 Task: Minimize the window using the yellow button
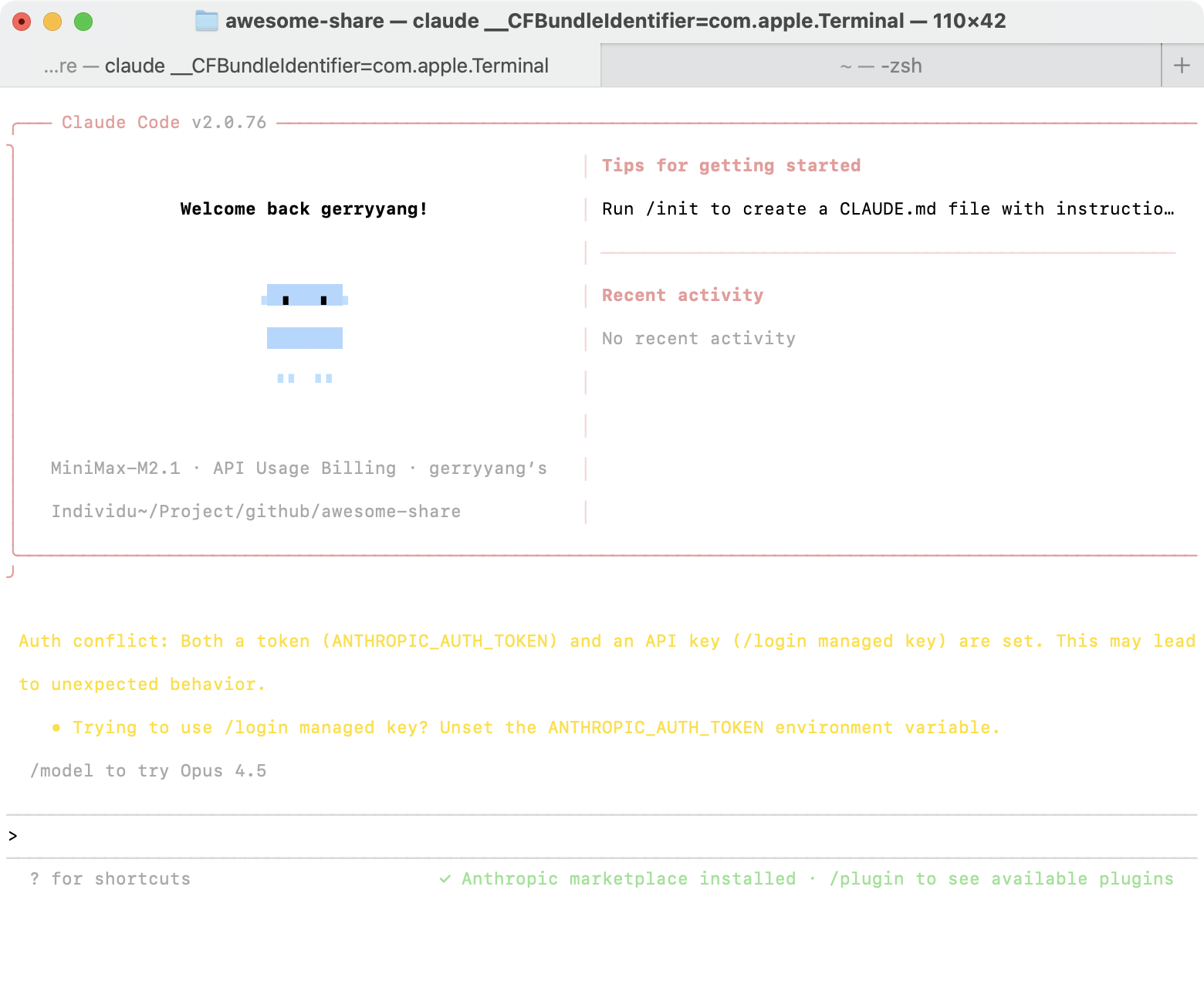pos(52,22)
